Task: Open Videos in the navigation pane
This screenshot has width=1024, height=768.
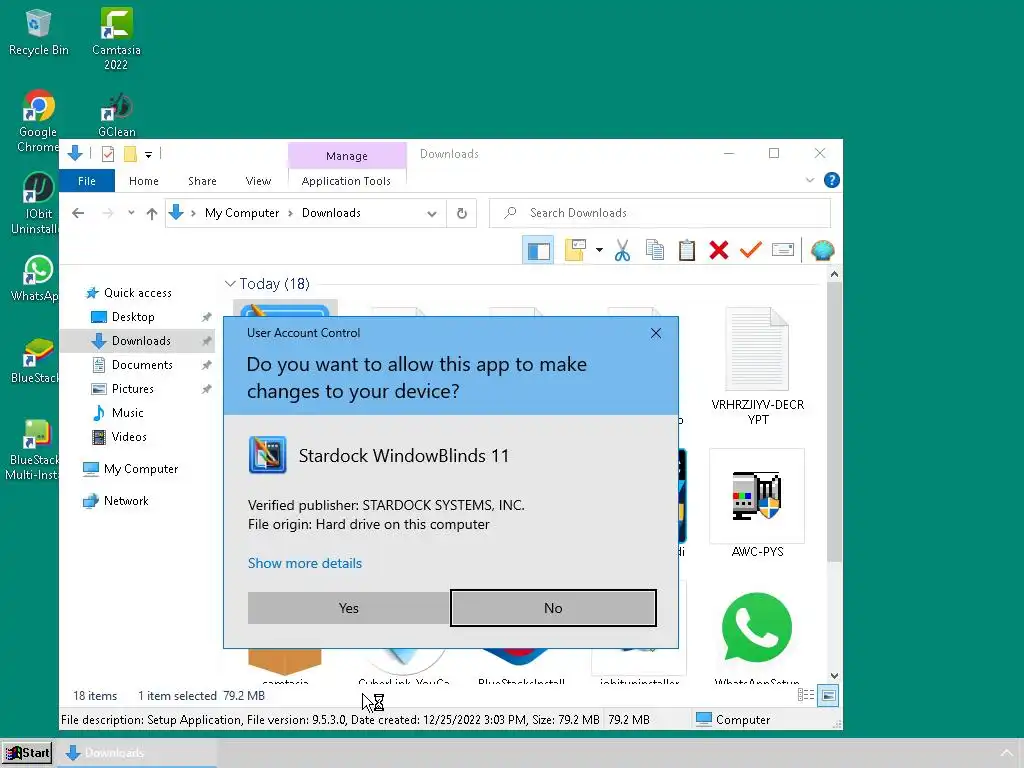Action: click(x=129, y=437)
